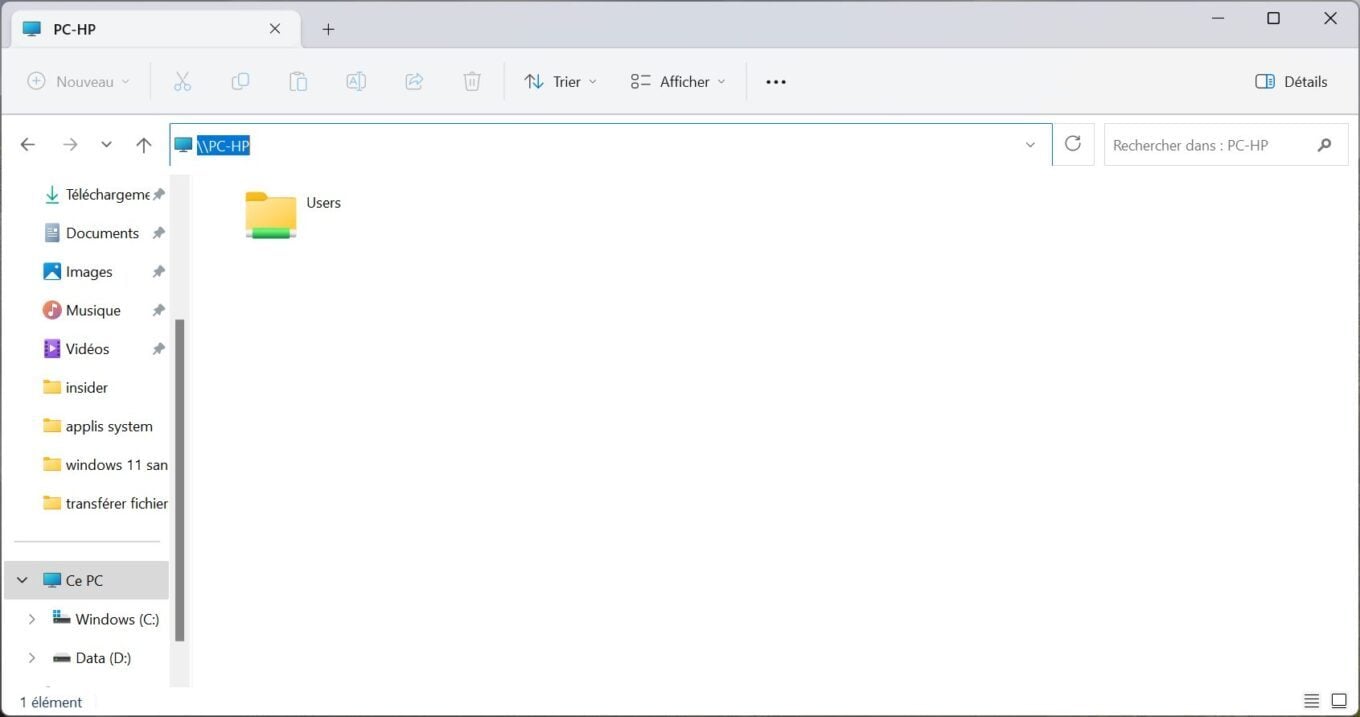Refresh the PC-HP folder view
Image resolution: width=1360 pixels, height=717 pixels.
coord(1073,144)
